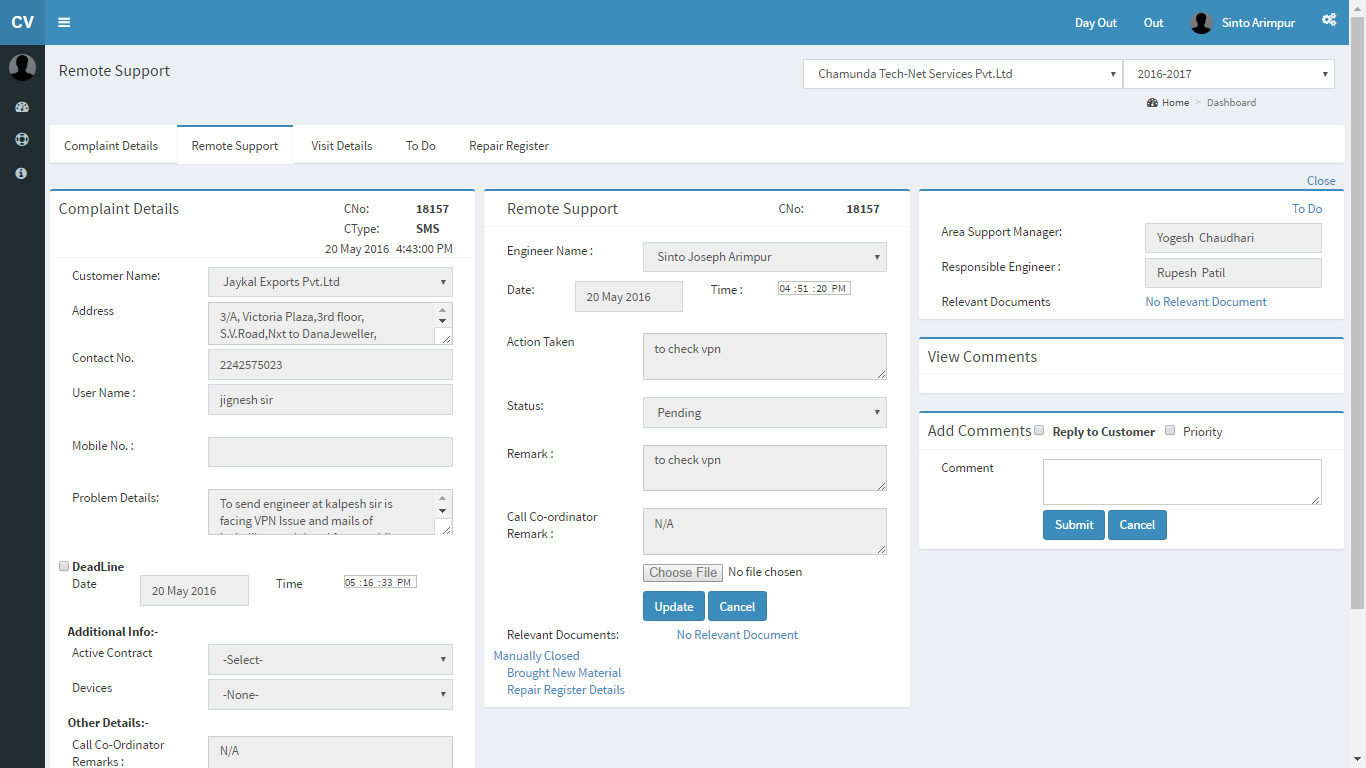Open the Engineer Name dropdown
Image resolution: width=1366 pixels, height=768 pixels.
pos(764,257)
